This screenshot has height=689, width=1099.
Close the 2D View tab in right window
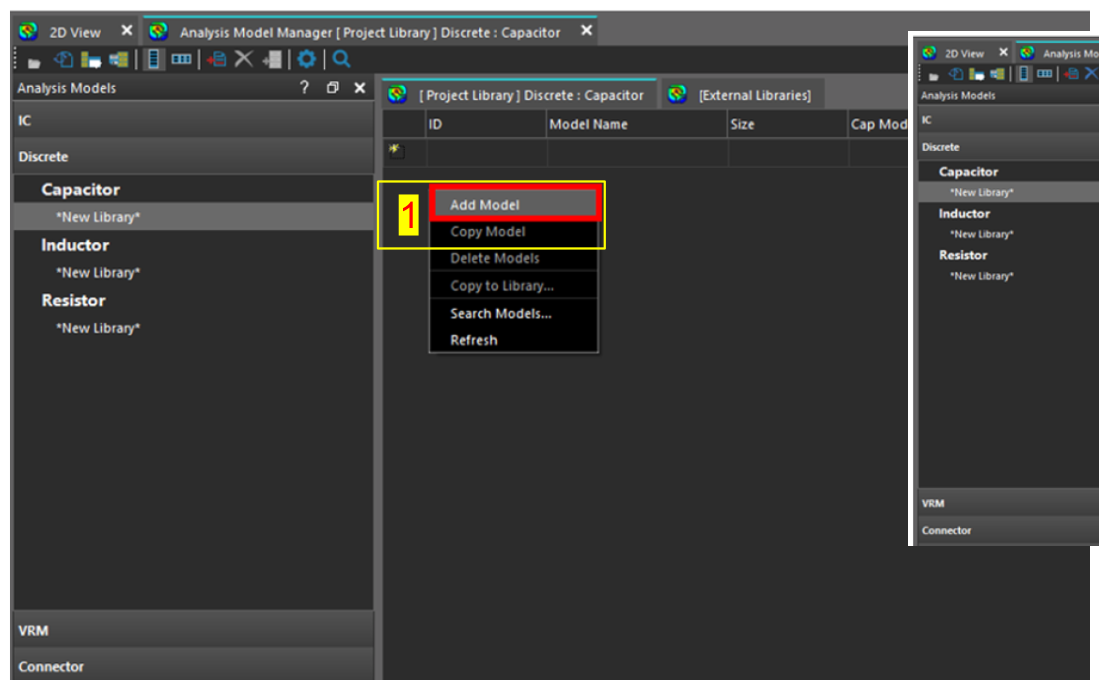coord(1003,52)
